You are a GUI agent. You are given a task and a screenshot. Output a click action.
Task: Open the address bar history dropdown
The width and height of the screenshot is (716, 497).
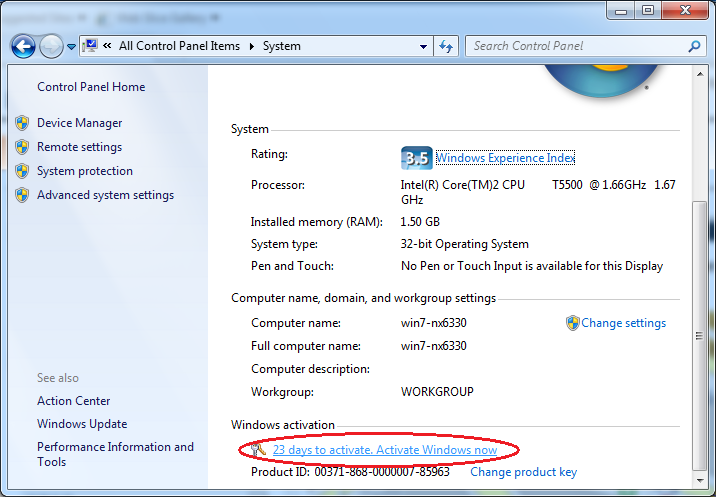pyautogui.click(x=423, y=46)
